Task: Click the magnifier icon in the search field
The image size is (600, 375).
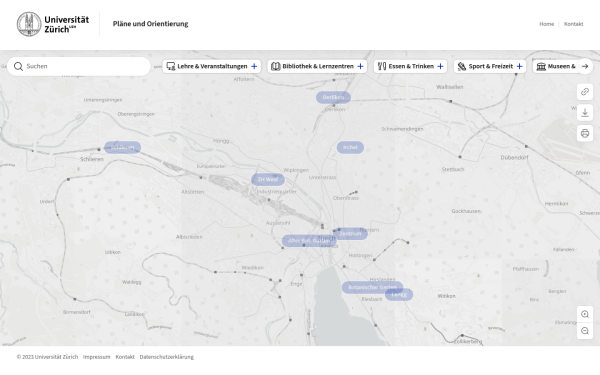Action: [x=18, y=67]
